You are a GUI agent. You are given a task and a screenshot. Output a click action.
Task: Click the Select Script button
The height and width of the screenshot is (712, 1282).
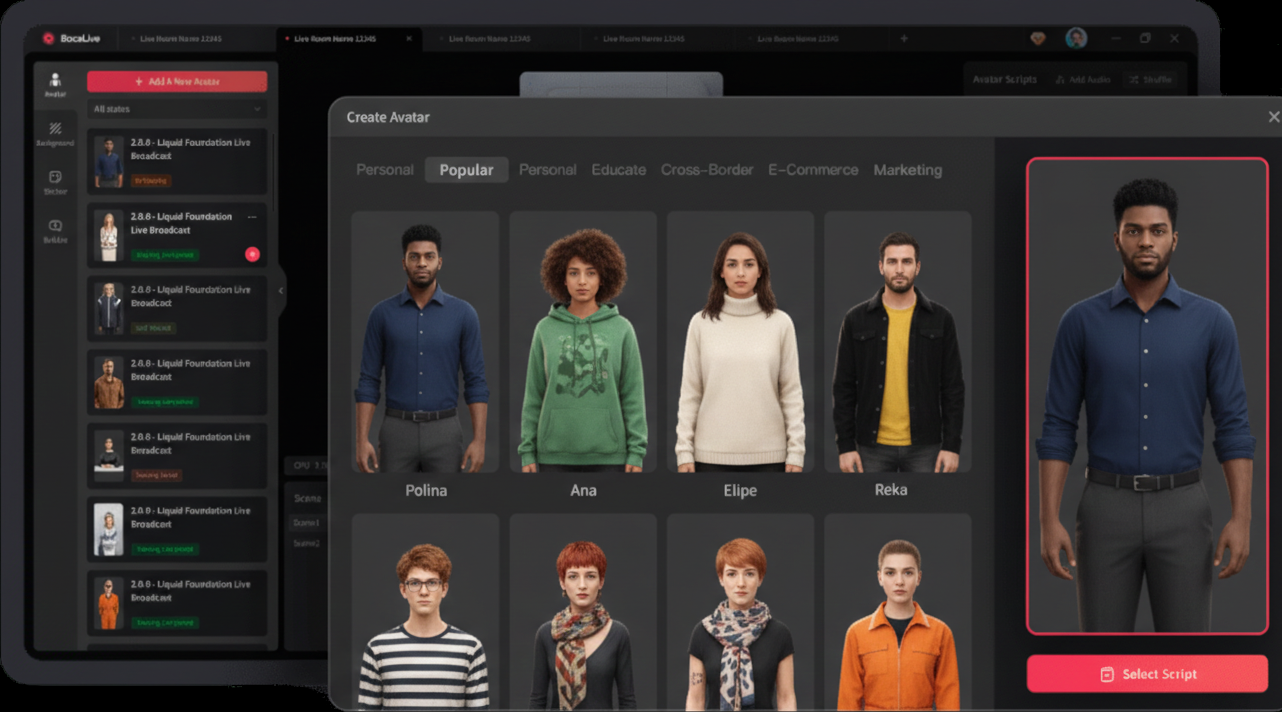click(1147, 673)
